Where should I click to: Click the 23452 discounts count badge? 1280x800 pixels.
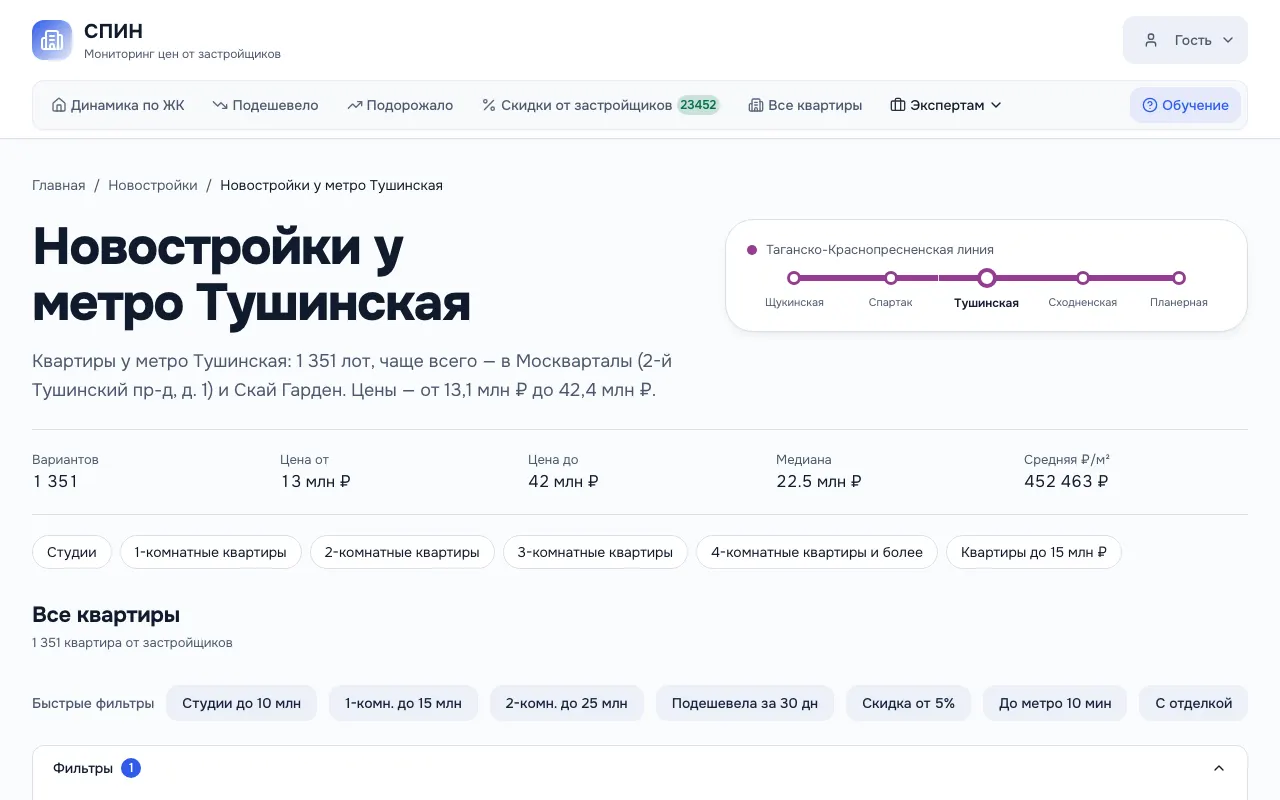698,105
